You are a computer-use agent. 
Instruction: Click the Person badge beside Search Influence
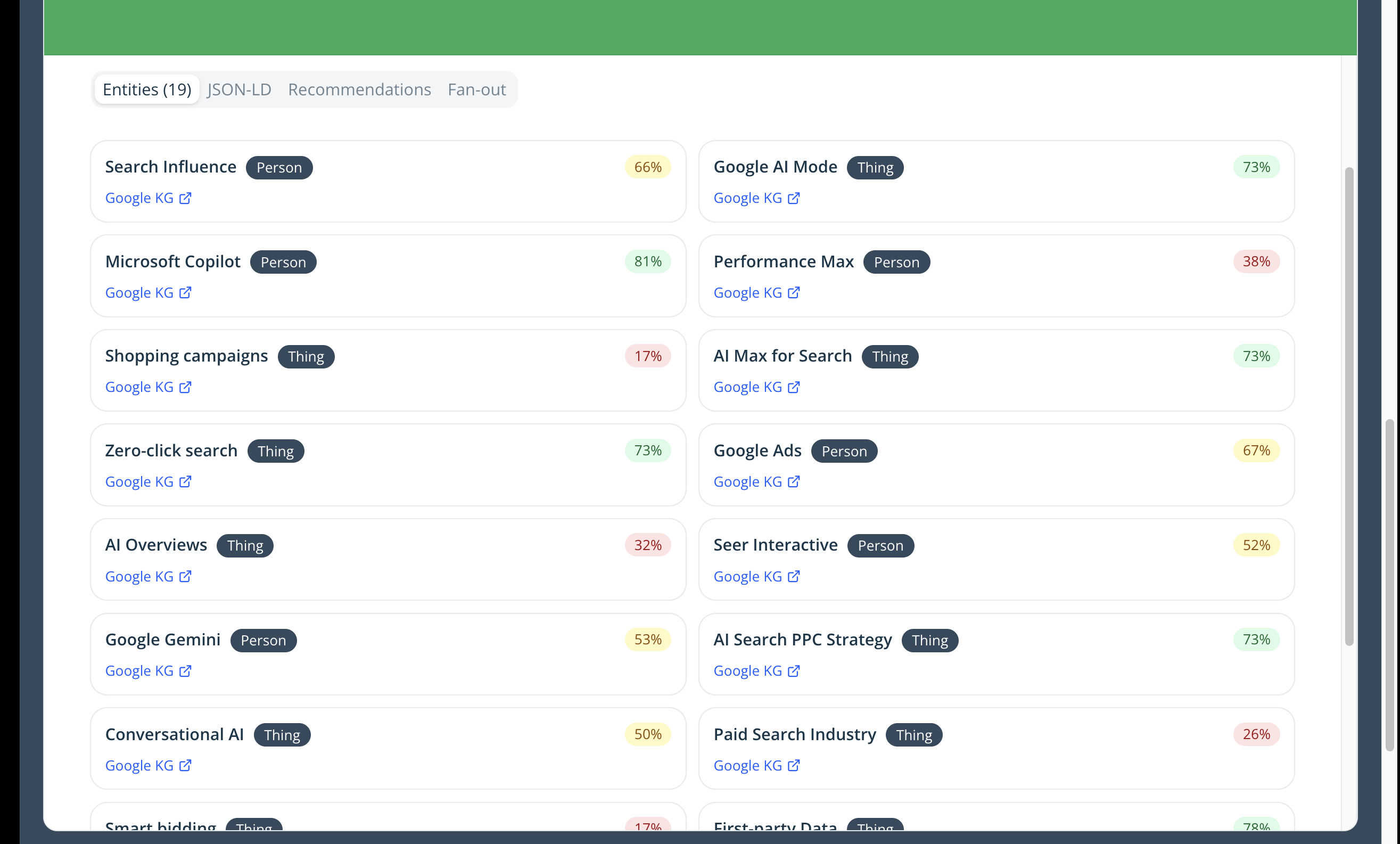279,168
